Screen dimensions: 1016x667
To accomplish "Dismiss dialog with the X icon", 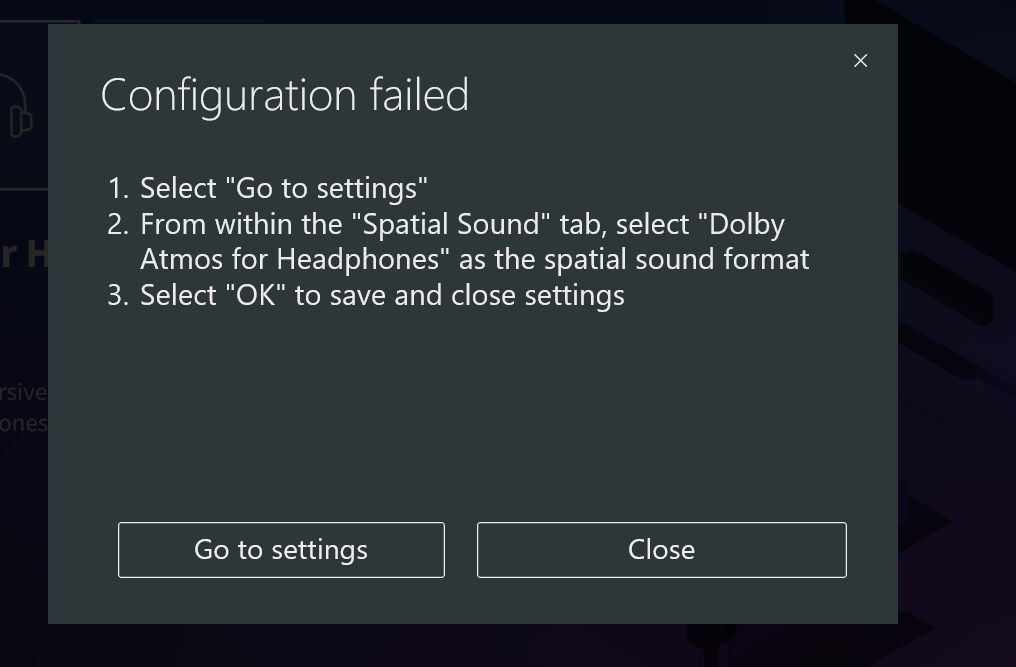I will (860, 61).
